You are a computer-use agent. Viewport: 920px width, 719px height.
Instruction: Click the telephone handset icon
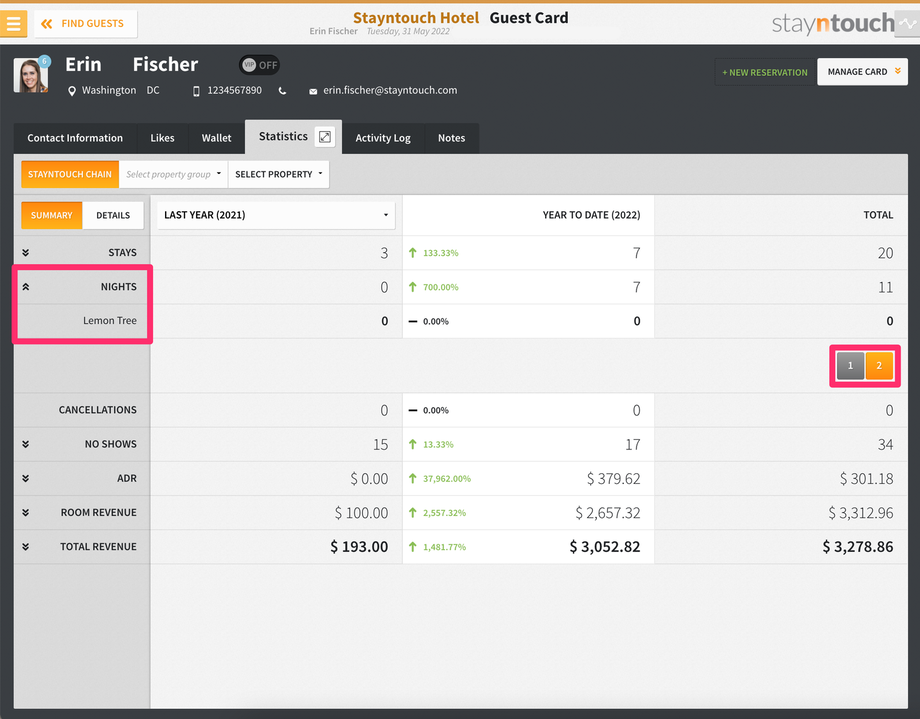(x=282, y=91)
